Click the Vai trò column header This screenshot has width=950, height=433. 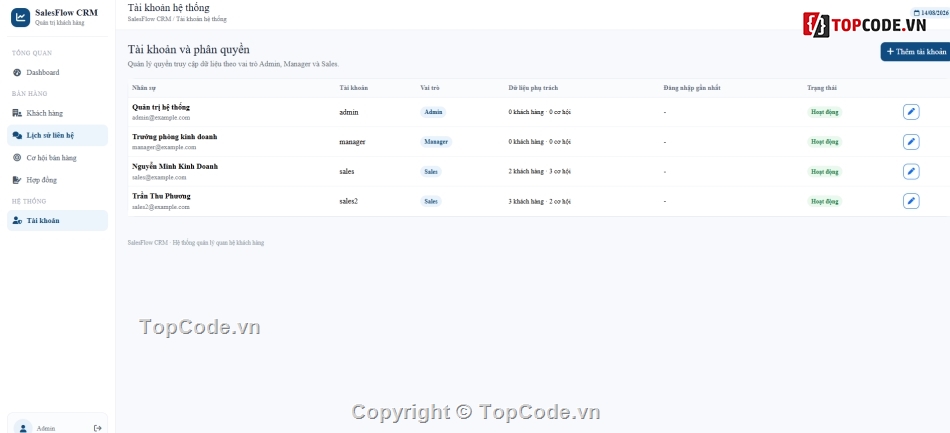(430, 88)
